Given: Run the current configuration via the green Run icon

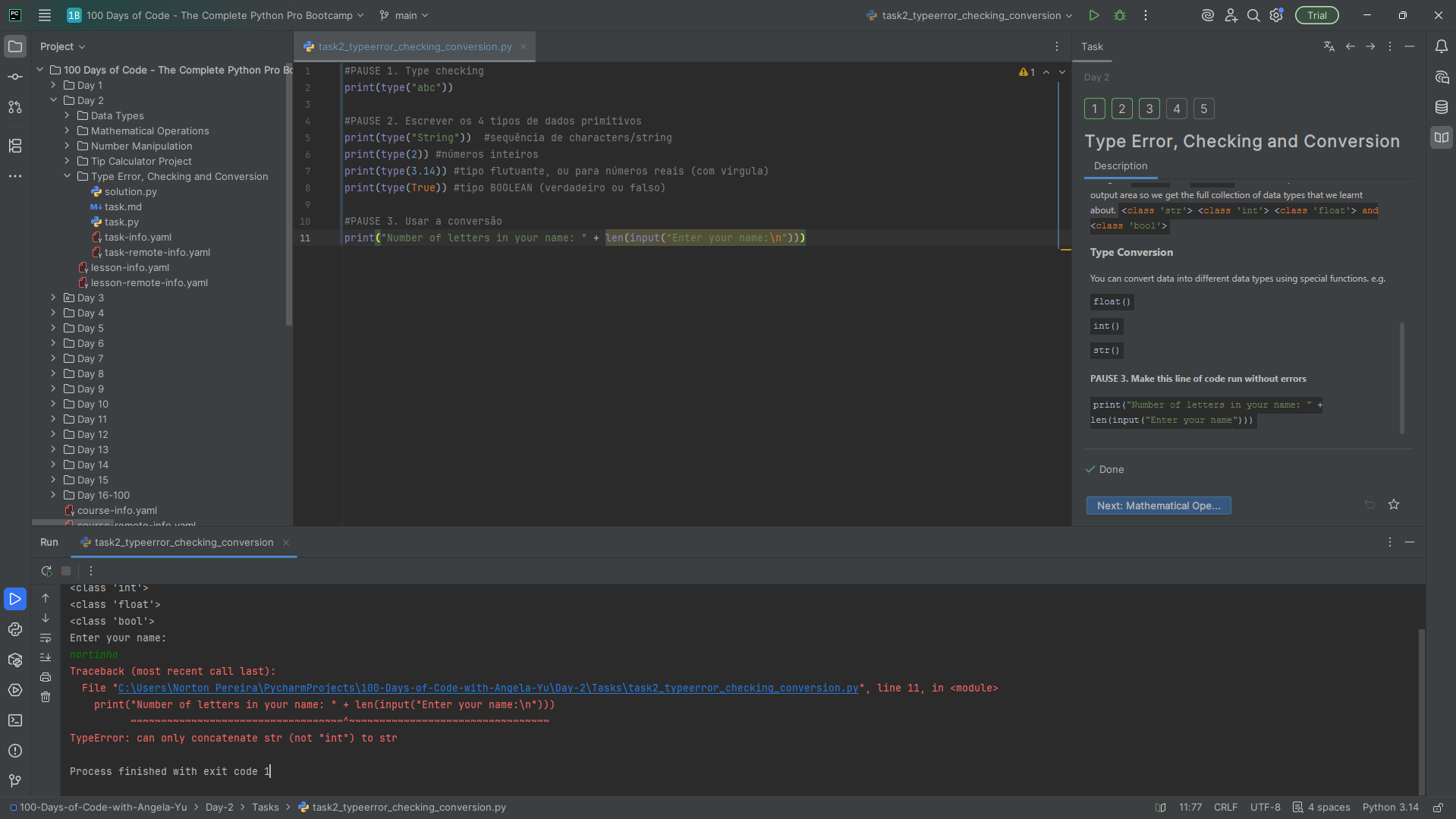Looking at the screenshot, I should coord(1094,15).
